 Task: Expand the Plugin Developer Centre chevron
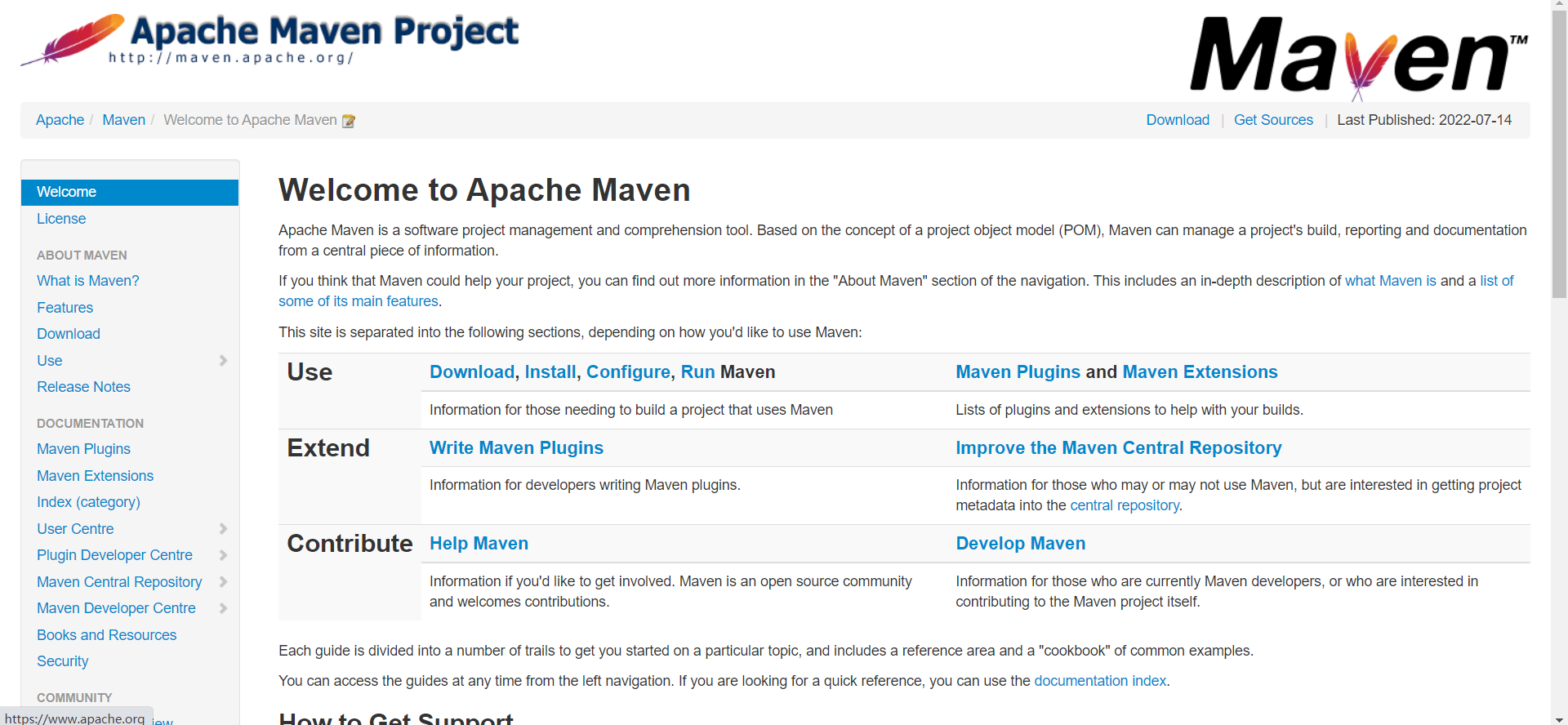[x=223, y=555]
